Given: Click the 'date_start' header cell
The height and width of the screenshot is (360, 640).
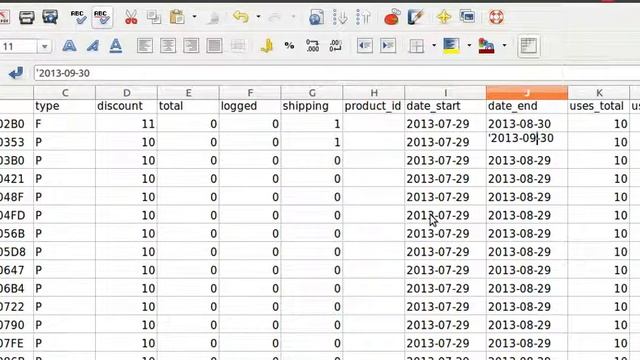Looking at the screenshot, I should [445, 106].
